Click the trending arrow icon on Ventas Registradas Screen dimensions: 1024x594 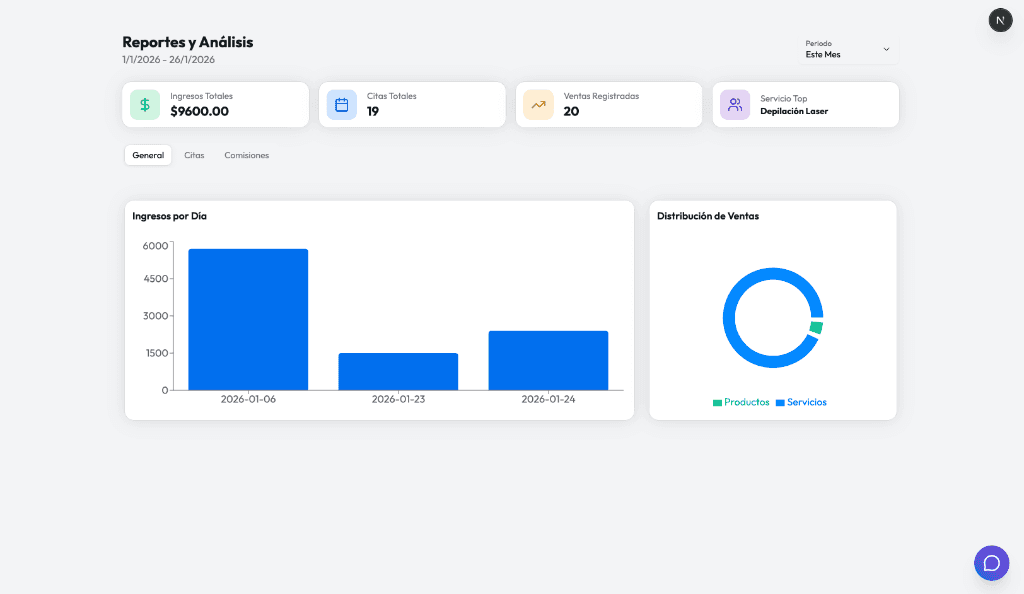[538, 104]
